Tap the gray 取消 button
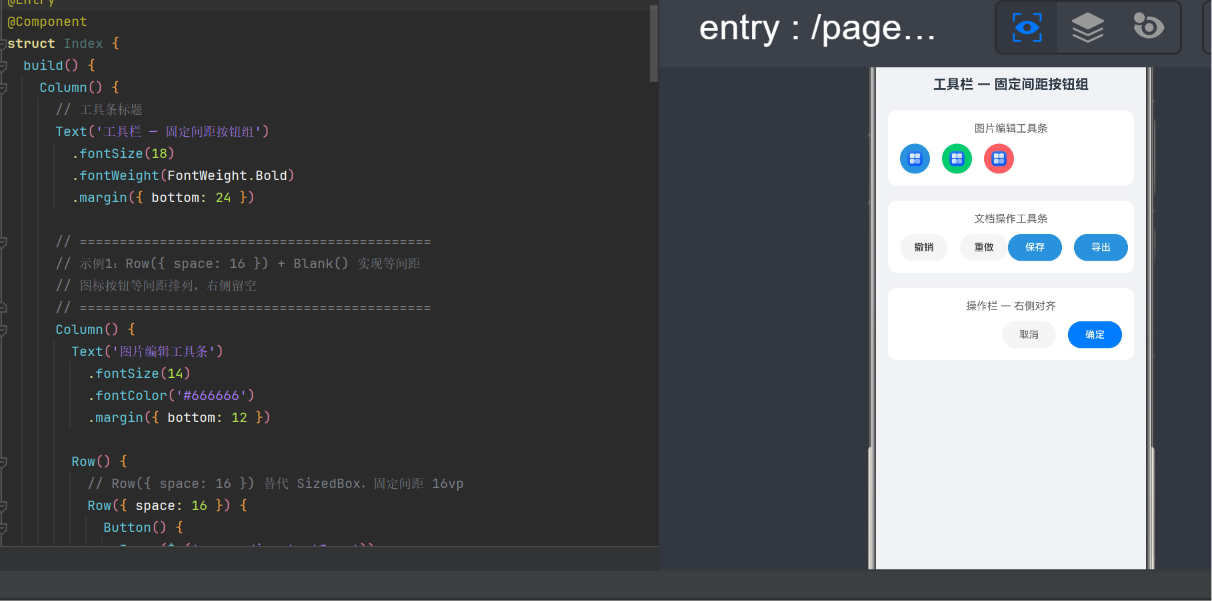This screenshot has width=1212, height=601. [x=1029, y=334]
